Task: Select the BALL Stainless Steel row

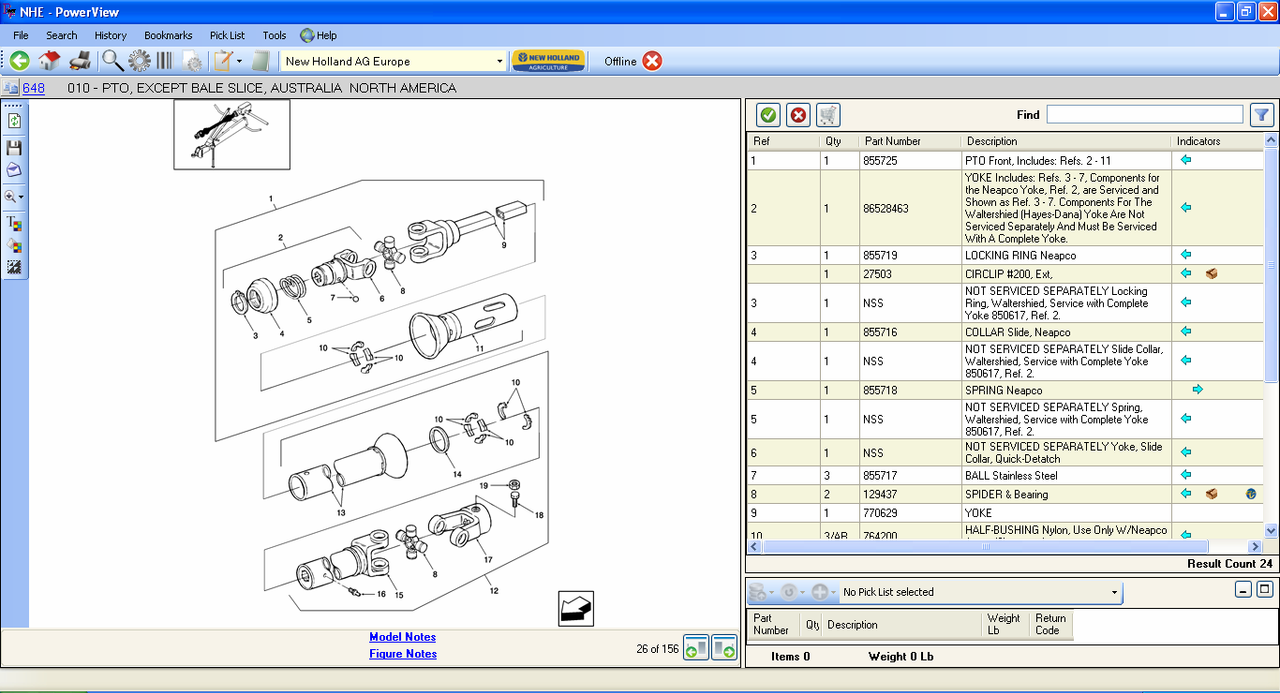Action: pyautogui.click(x=1005, y=475)
